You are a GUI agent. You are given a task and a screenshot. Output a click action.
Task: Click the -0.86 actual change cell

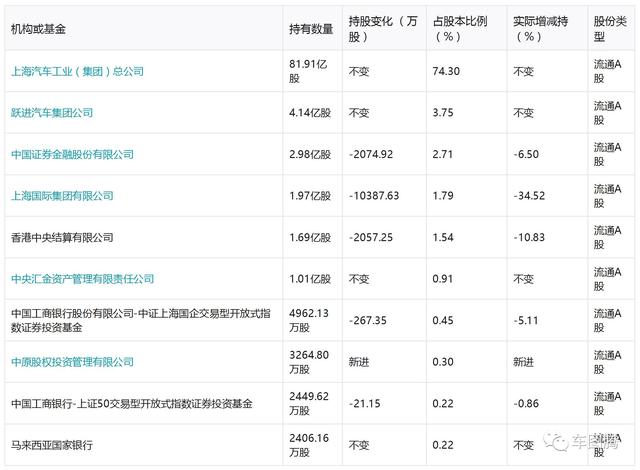pos(526,403)
